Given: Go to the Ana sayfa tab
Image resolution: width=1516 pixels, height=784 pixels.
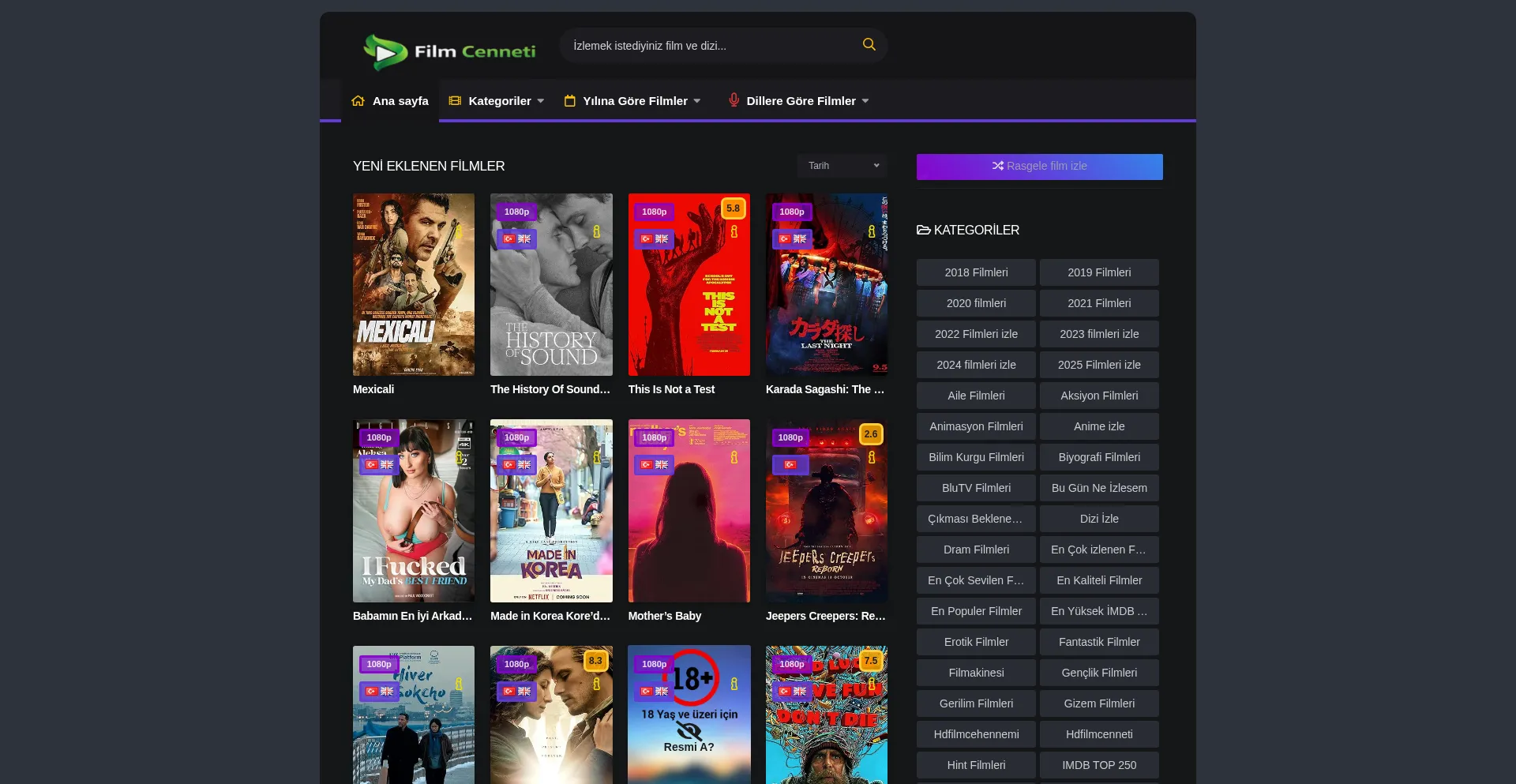Looking at the screenshot, I should click(x=390, y=101).
